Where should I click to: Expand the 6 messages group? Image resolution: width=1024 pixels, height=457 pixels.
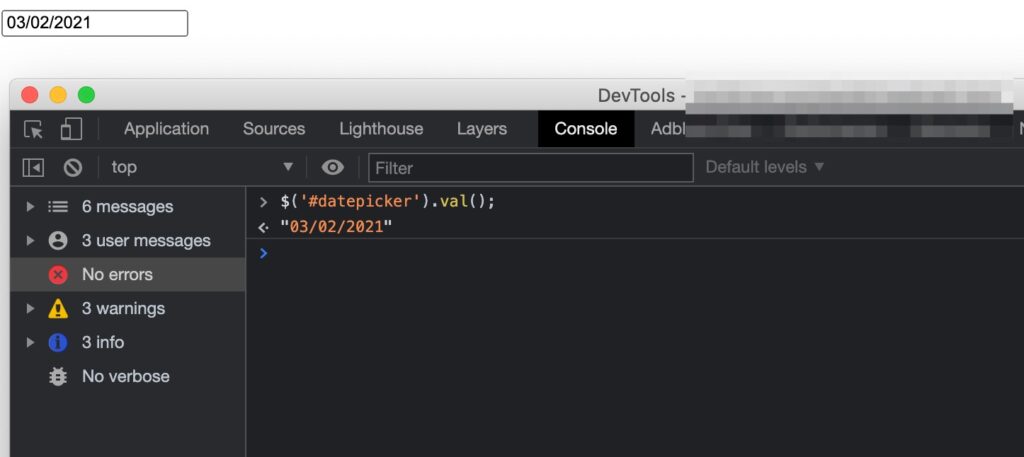click(x=30, y=206)
